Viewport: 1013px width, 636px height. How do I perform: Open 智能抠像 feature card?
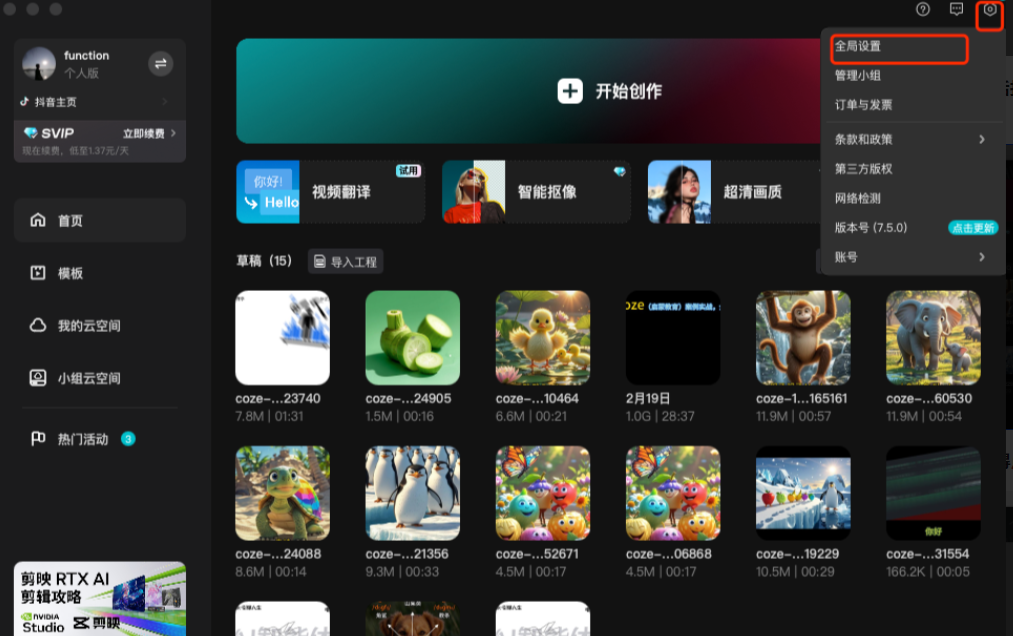pyautogui.click(x=536, y=191)
